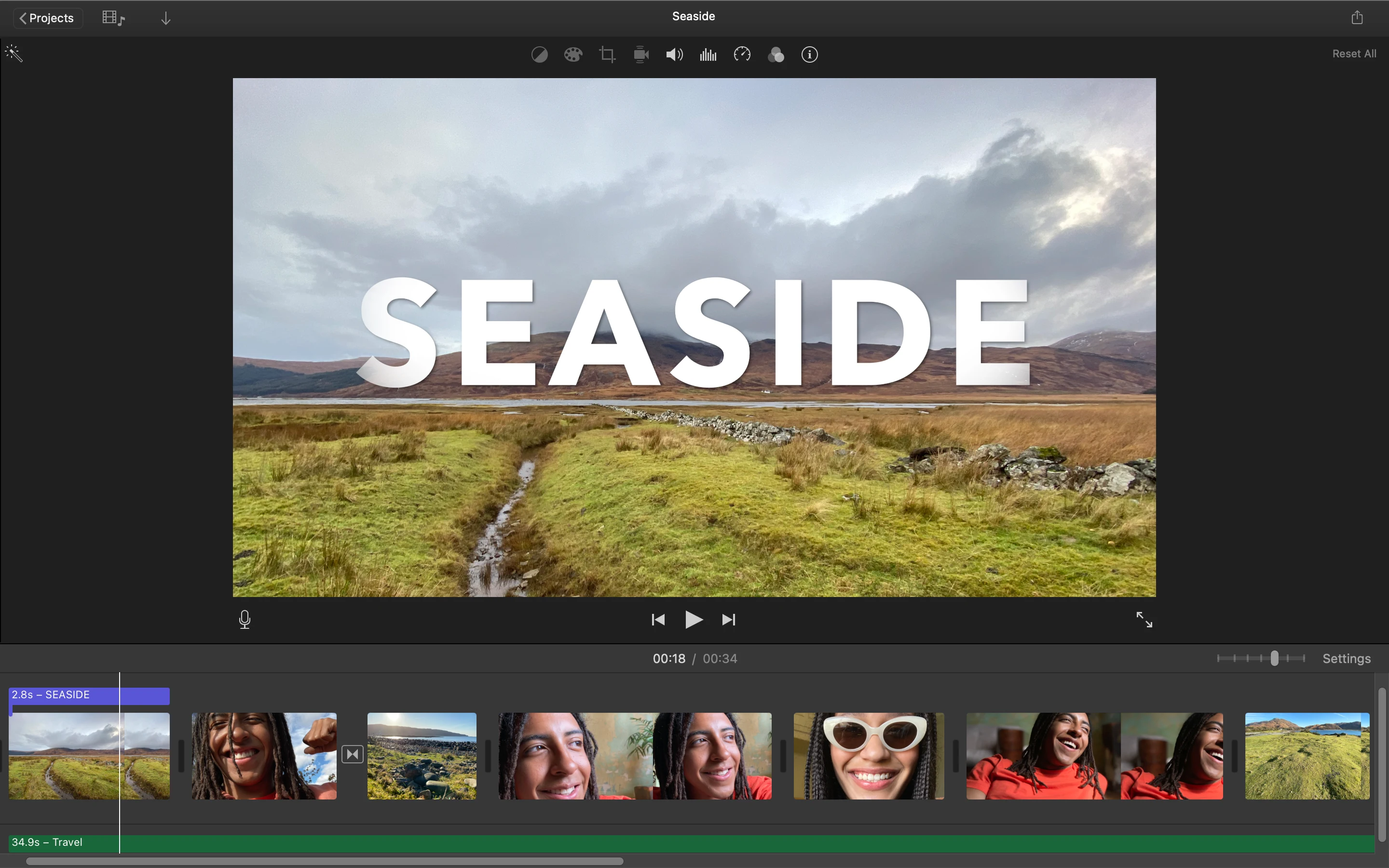
Task: Select the auto-enhance magic wand tool
Action: [13, 54]
